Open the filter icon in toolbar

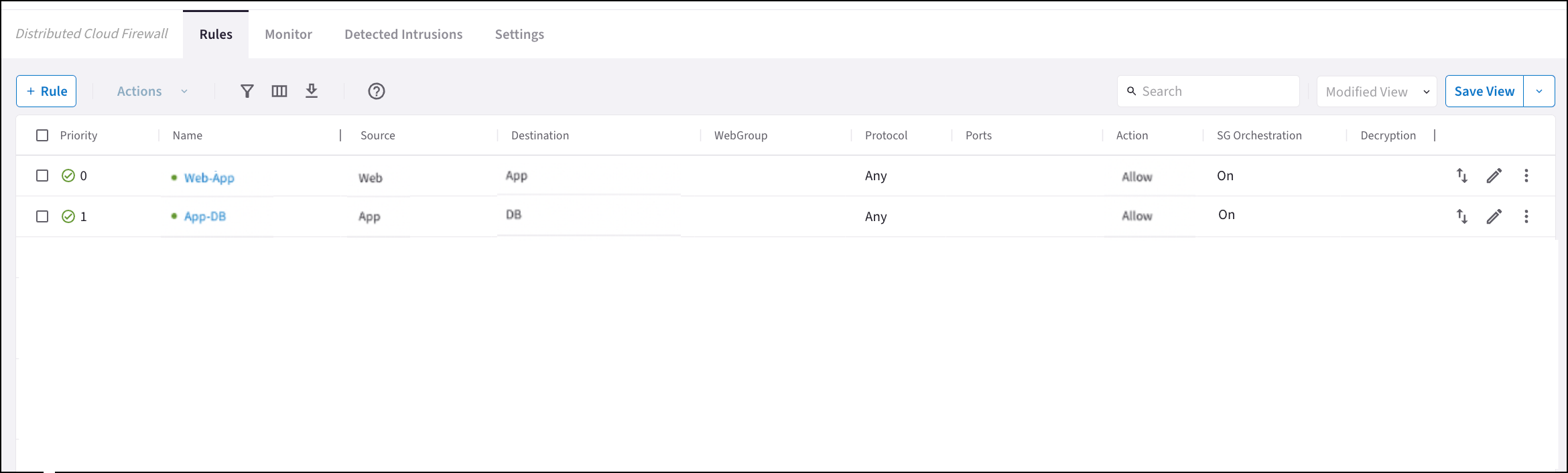[247, 91]
